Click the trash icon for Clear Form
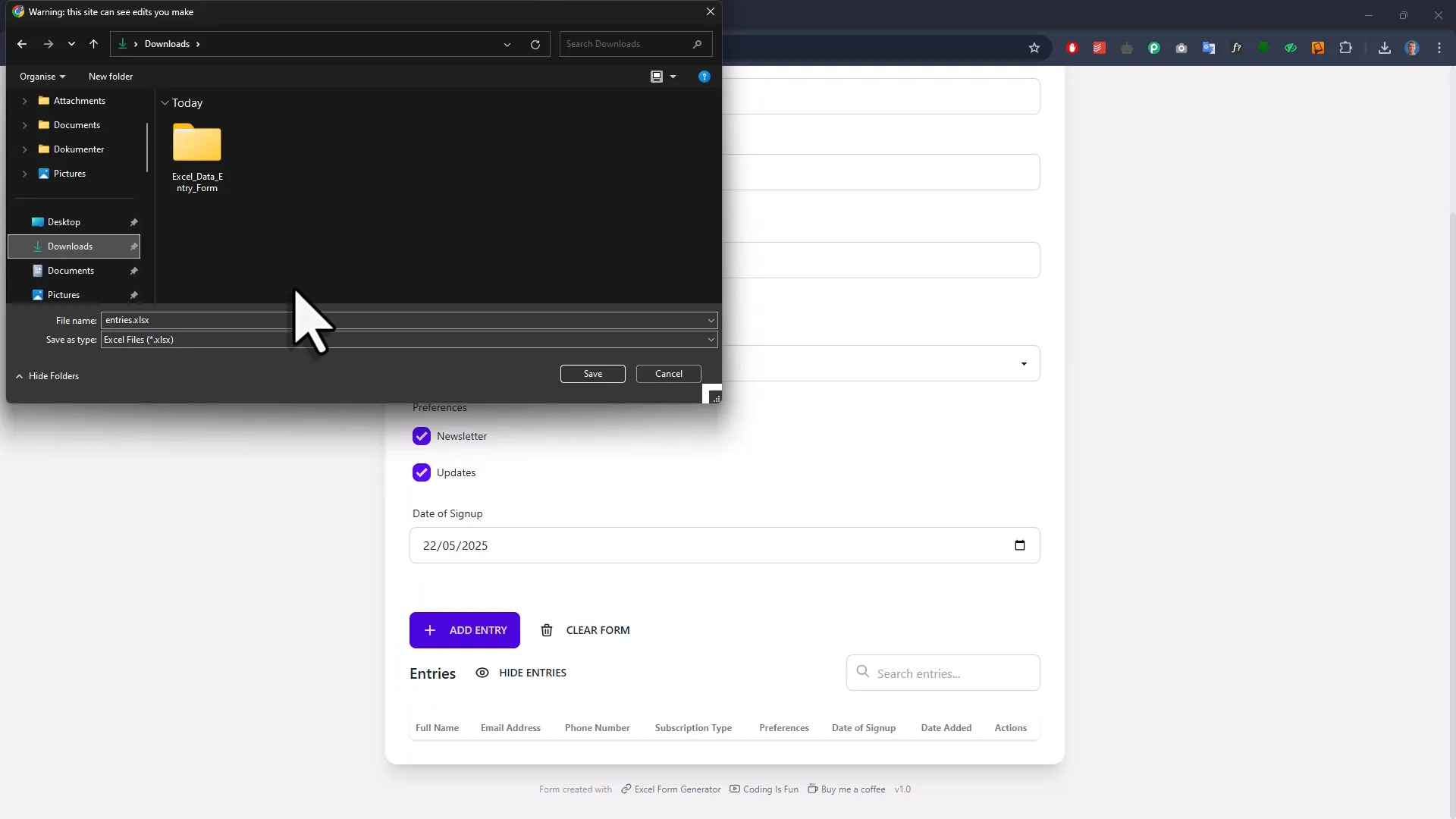The height and width of the screenshot is (819, 1456). (546, 630)
